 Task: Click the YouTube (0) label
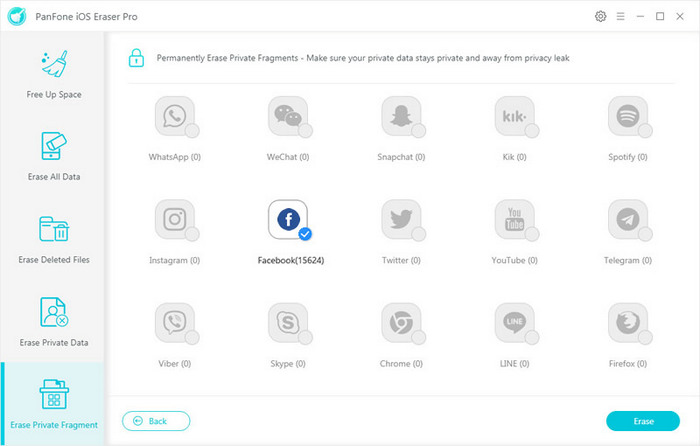(514, 260)
